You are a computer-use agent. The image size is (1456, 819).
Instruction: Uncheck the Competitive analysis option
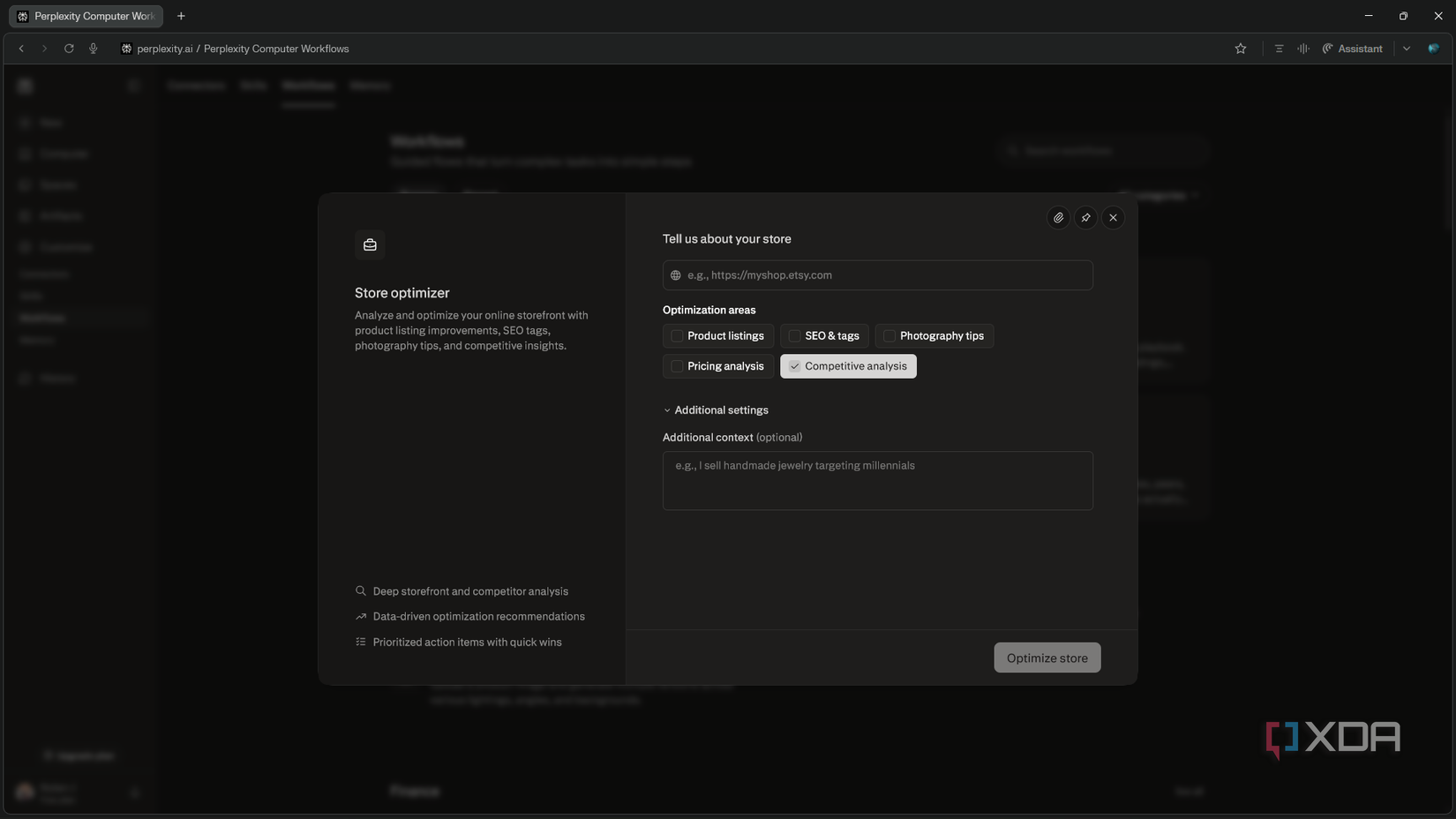pyautogui.click(x=848, y=366)
